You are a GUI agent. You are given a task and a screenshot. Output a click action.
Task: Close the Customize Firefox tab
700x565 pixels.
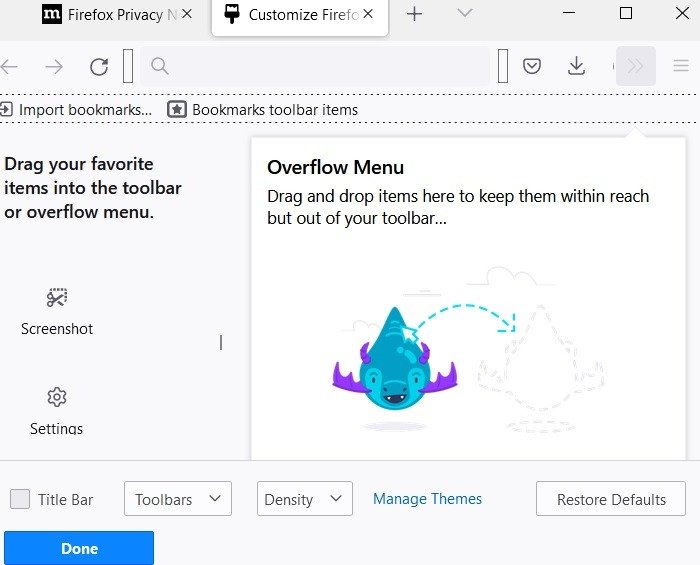pyautogui.click(x=368, y=14)
